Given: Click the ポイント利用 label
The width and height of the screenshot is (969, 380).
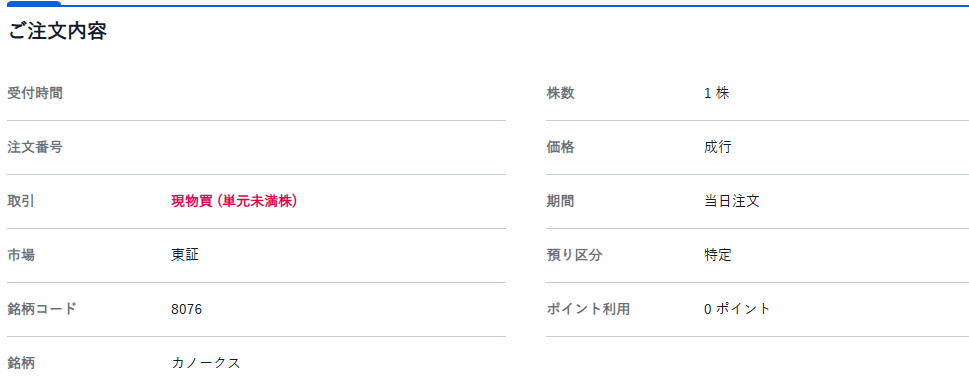Looking at the screenshot, I should point(588,309).
